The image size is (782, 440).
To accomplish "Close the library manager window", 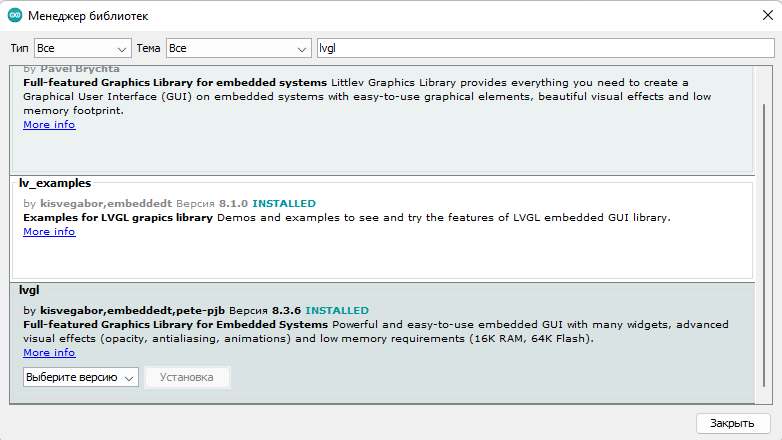I will coord(768,15).
